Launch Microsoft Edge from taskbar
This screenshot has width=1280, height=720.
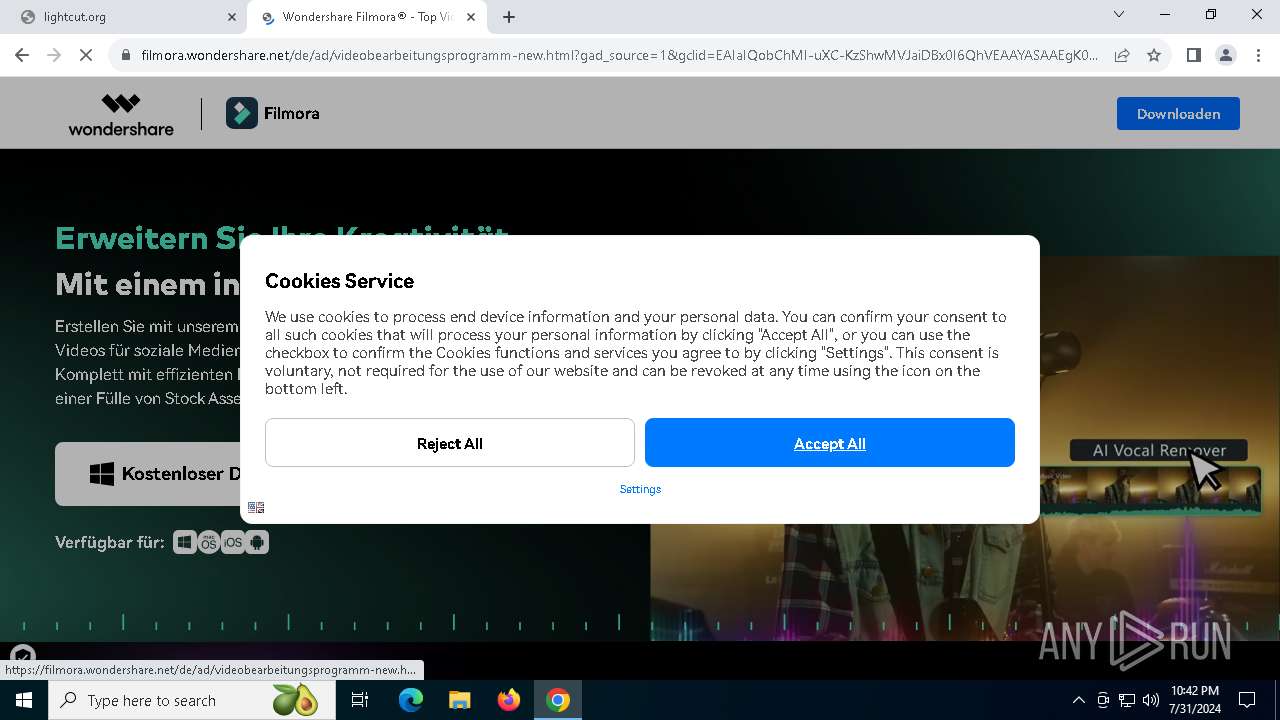(411, 700)
